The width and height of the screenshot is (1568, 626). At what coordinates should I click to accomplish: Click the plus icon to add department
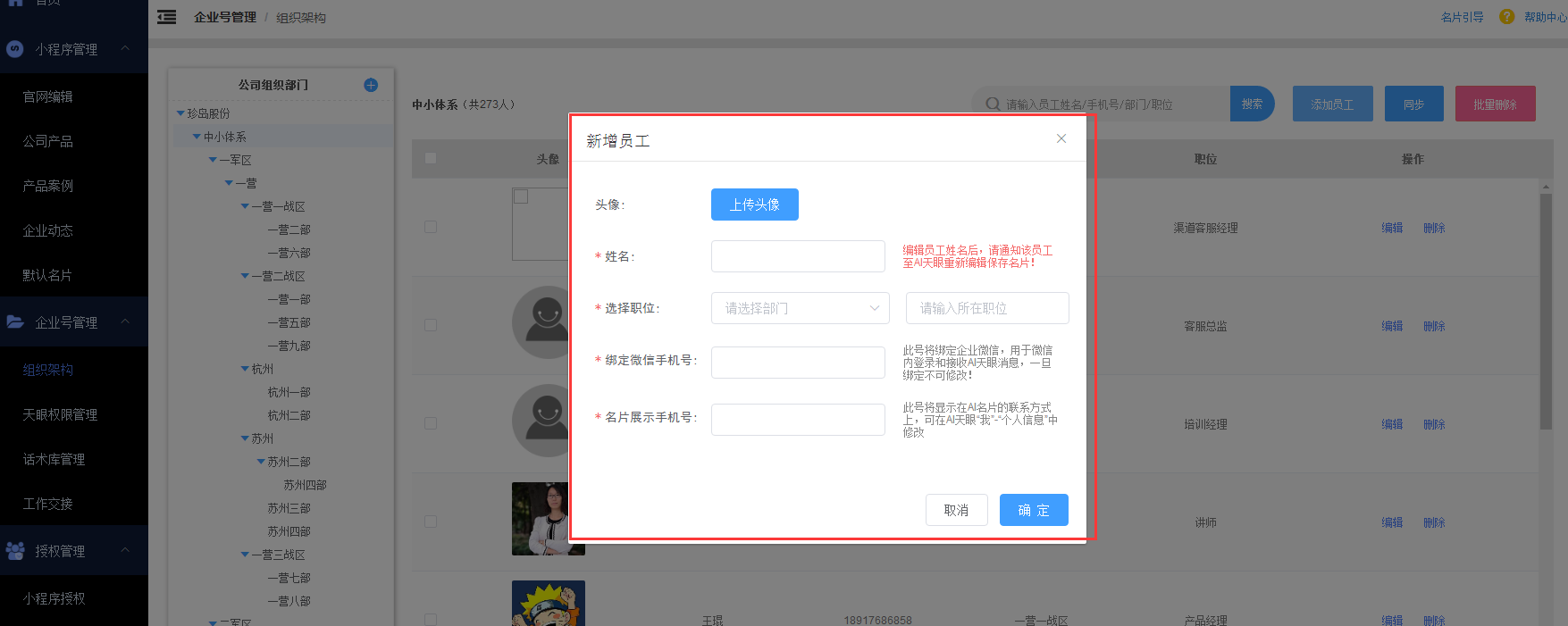pos(371,85)
